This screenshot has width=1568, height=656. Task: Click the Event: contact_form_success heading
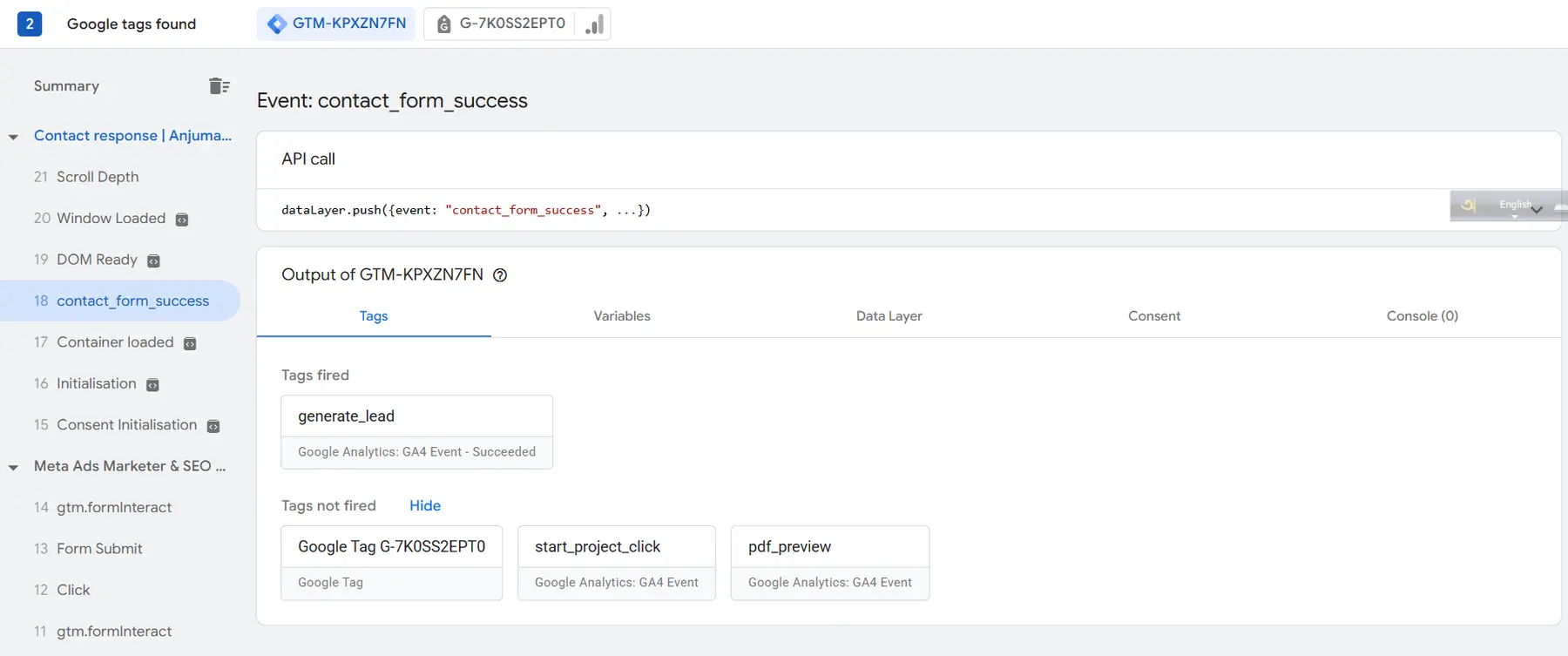click(392, 100)
